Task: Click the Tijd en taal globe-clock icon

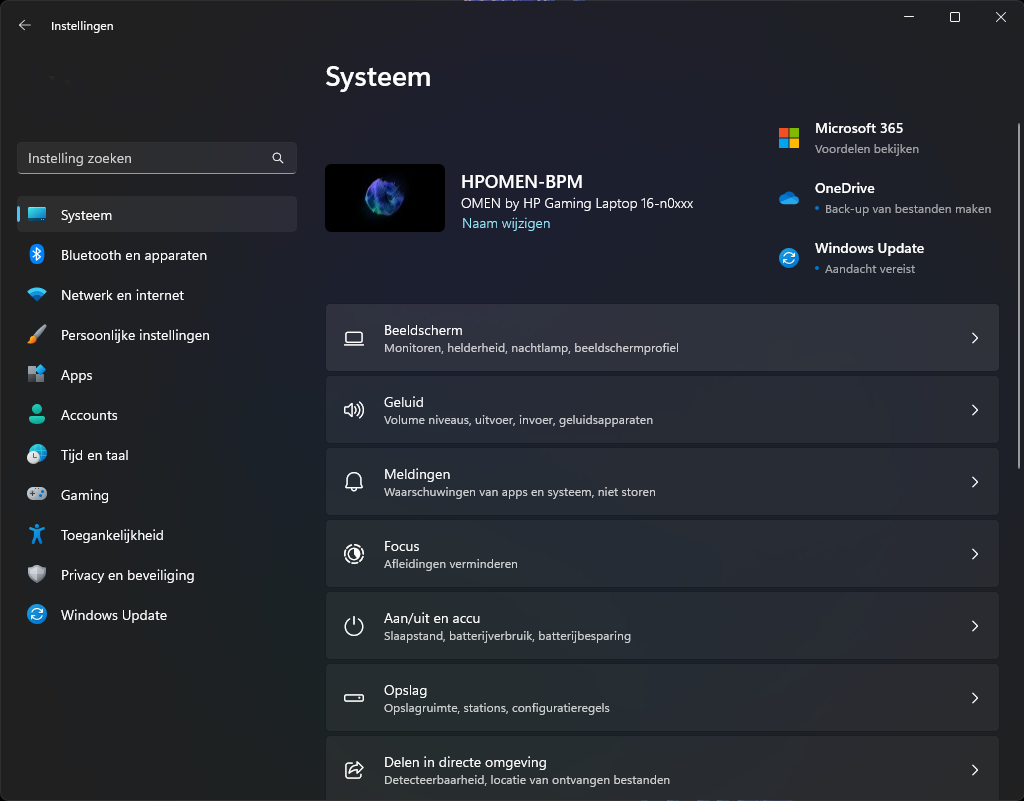Action: [x=37, y=455]
